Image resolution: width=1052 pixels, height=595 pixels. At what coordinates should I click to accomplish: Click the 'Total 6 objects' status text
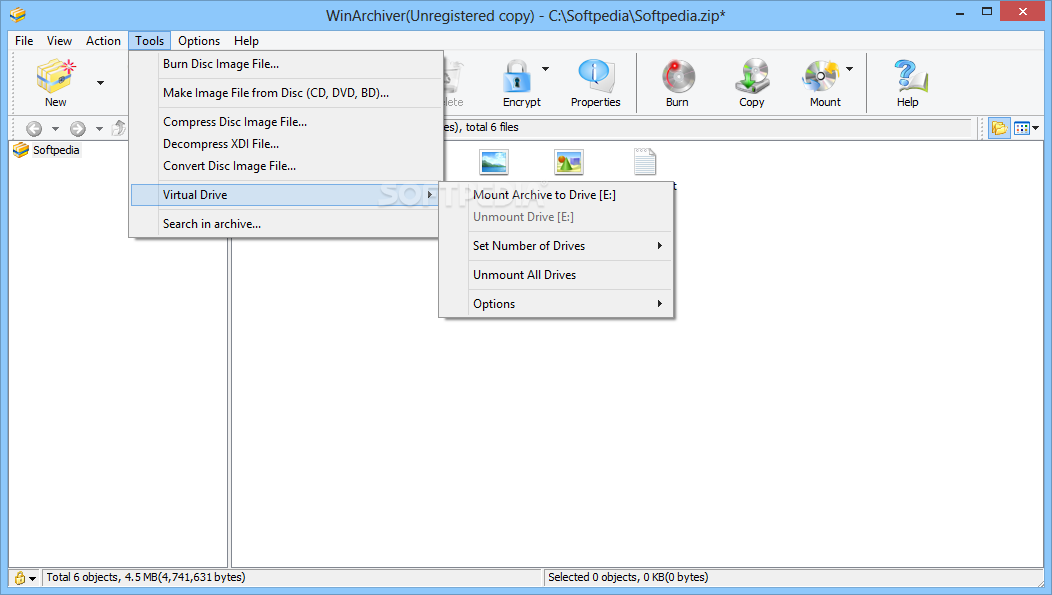146,577
